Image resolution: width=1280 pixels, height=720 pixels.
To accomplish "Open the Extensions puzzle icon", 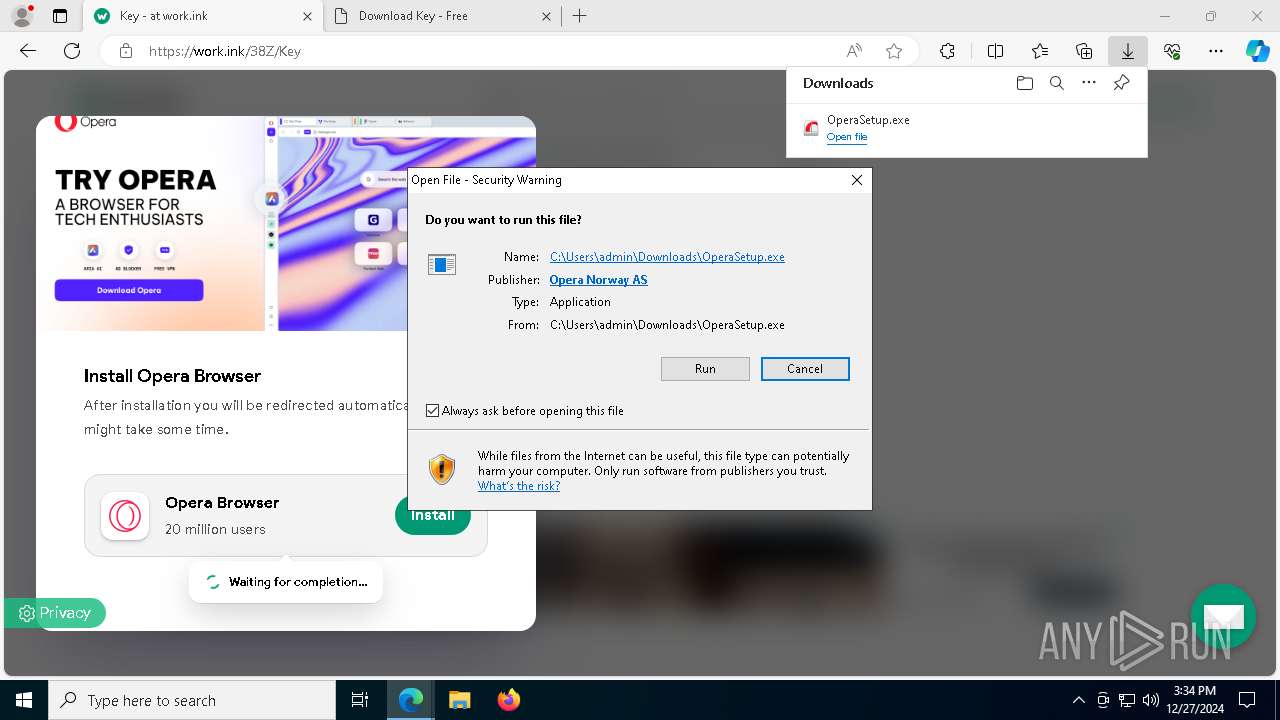I will click(947, 51).
